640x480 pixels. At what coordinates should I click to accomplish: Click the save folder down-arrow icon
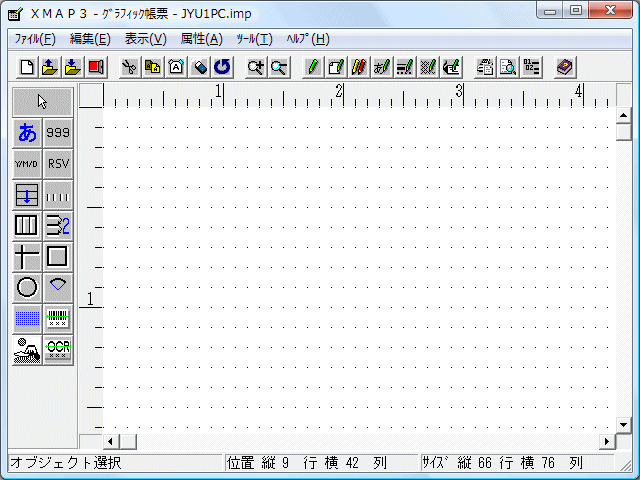pos(72,67)
